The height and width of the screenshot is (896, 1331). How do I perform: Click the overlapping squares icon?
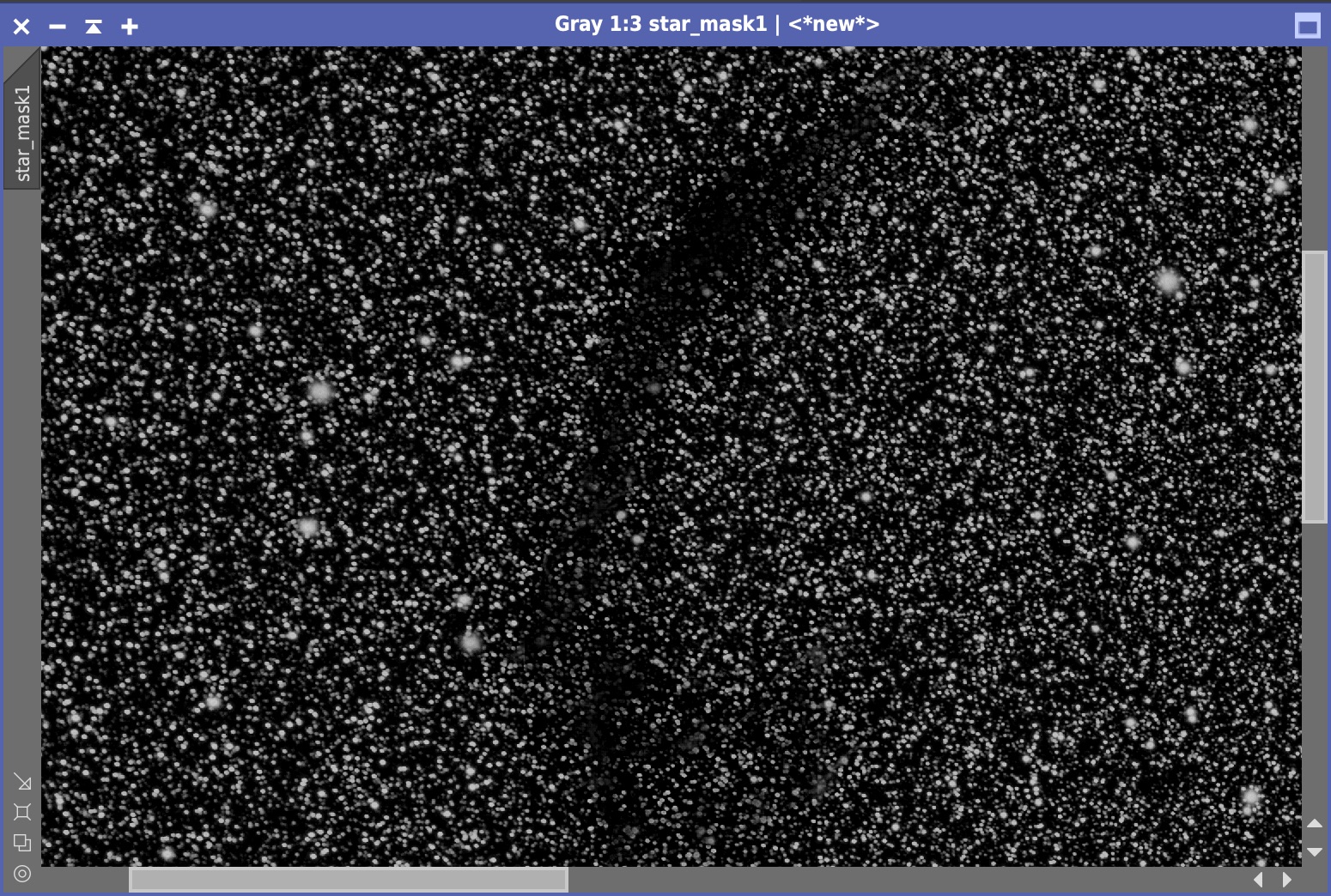pos(22,843)
